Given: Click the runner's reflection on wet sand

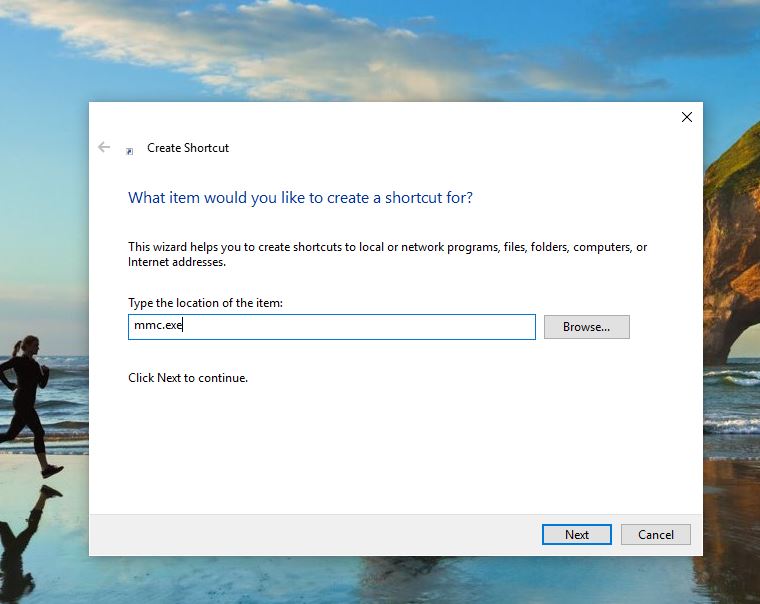Looking at the screenshot, I should pos(30,530).
